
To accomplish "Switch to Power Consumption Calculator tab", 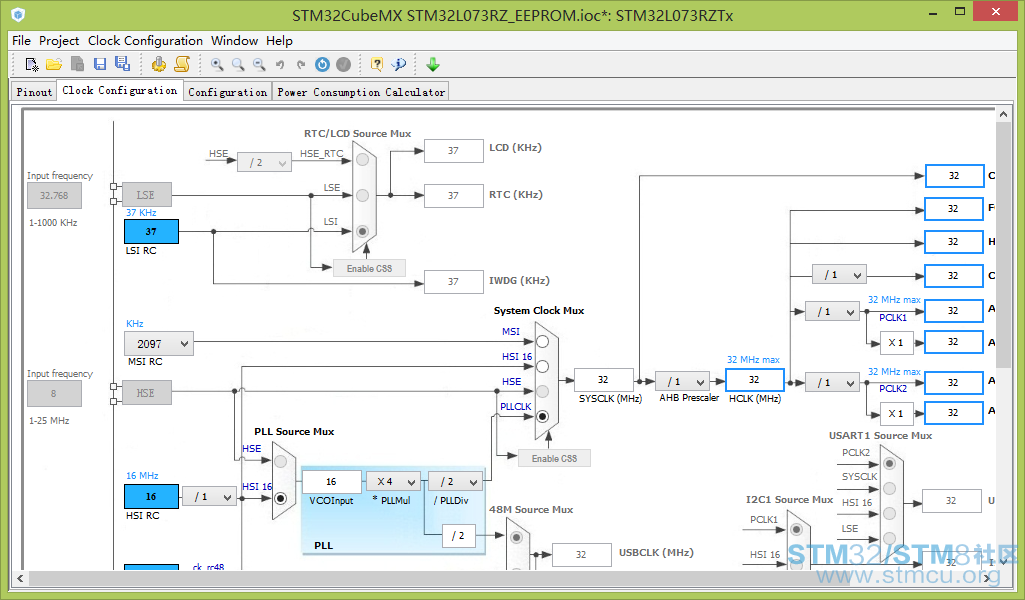I will coord(361,92).
